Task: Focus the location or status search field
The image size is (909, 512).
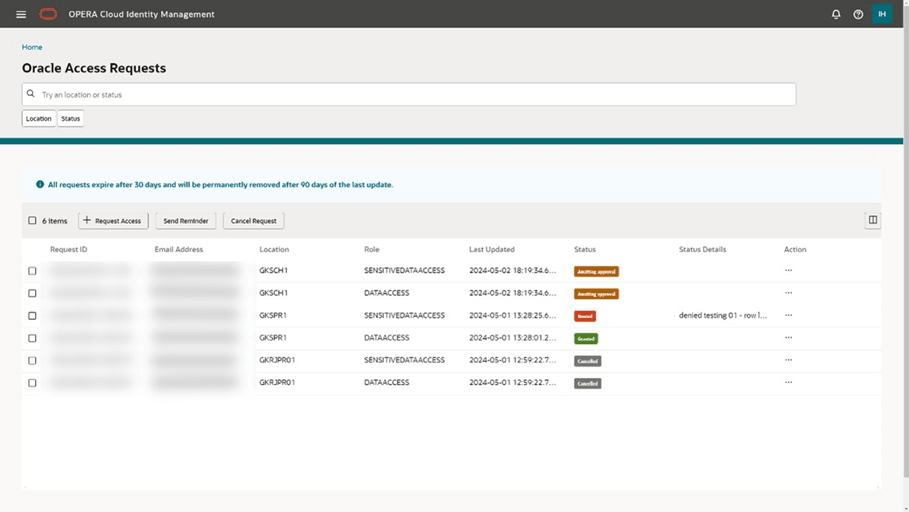Action: [x=409, y=94]
